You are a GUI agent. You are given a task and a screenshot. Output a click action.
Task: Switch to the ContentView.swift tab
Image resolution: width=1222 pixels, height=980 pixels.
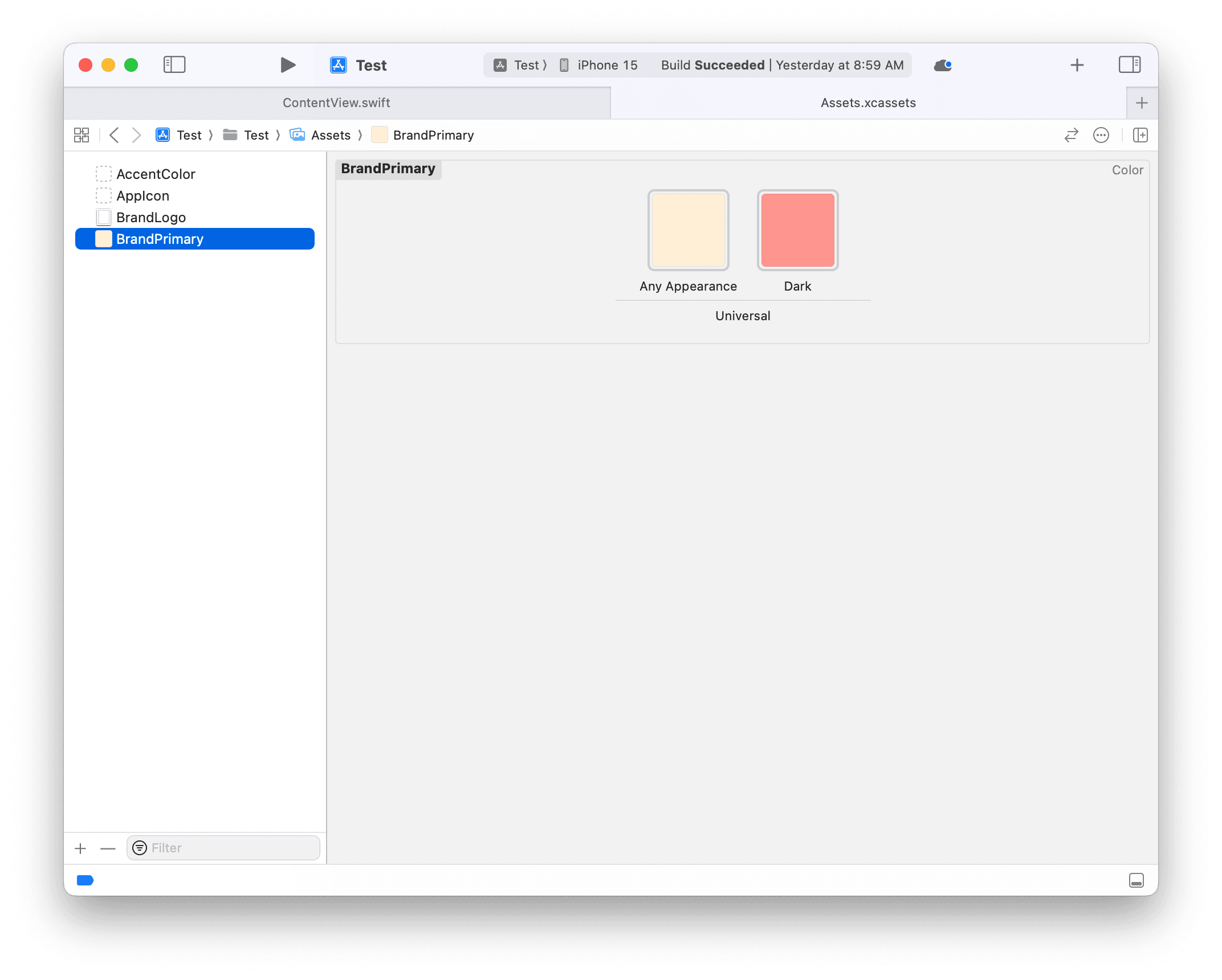pos(336,103)
